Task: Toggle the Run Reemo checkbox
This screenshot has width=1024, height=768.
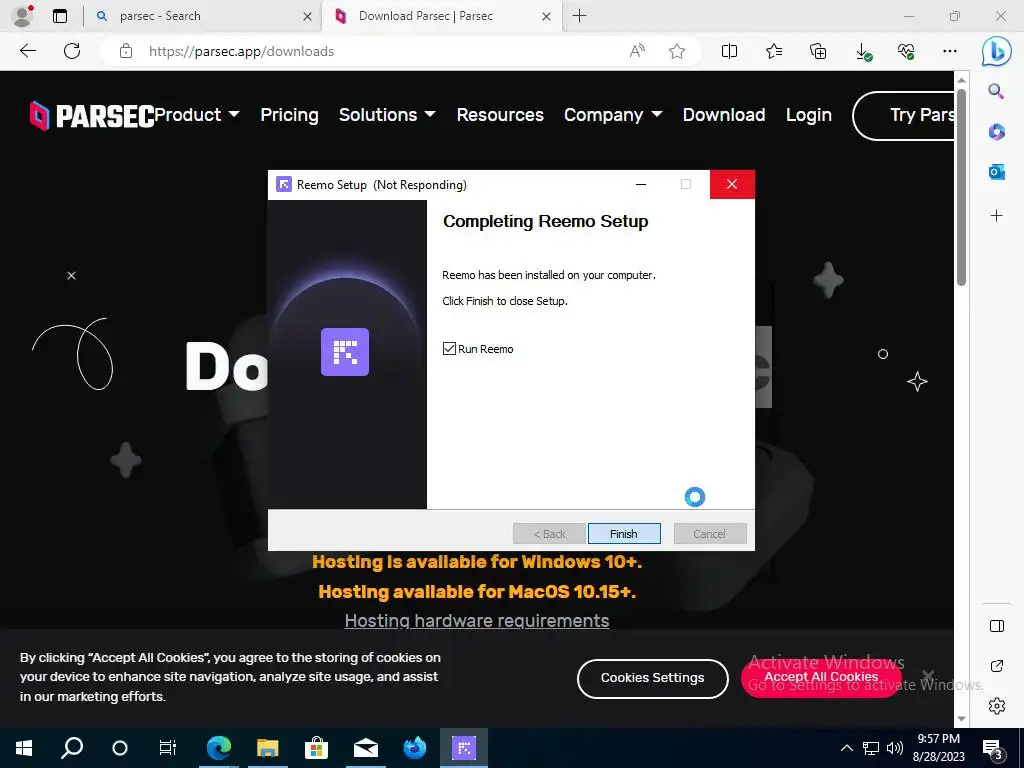Action: click(x=449, y=349)
